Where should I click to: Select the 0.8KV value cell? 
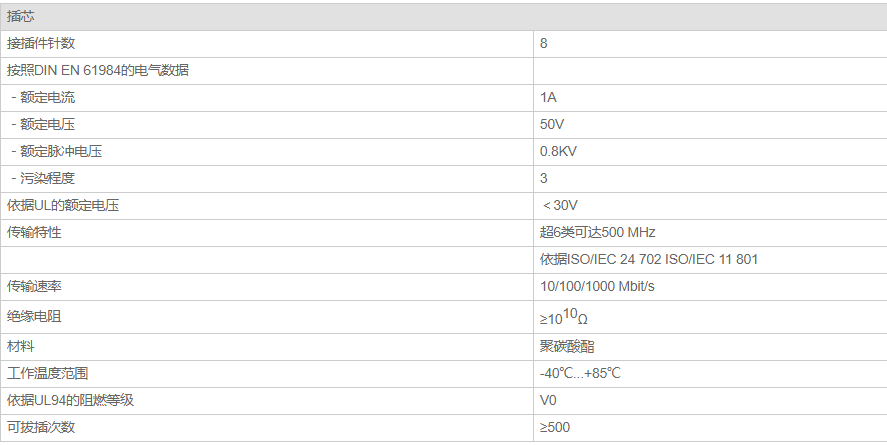(558, 151)
